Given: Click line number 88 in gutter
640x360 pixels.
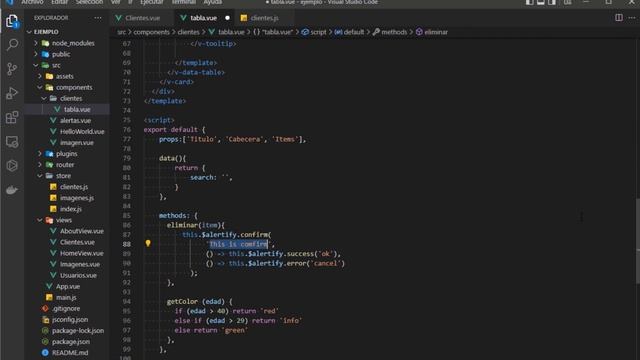Looking at the screenshot, I should point(127,244).
